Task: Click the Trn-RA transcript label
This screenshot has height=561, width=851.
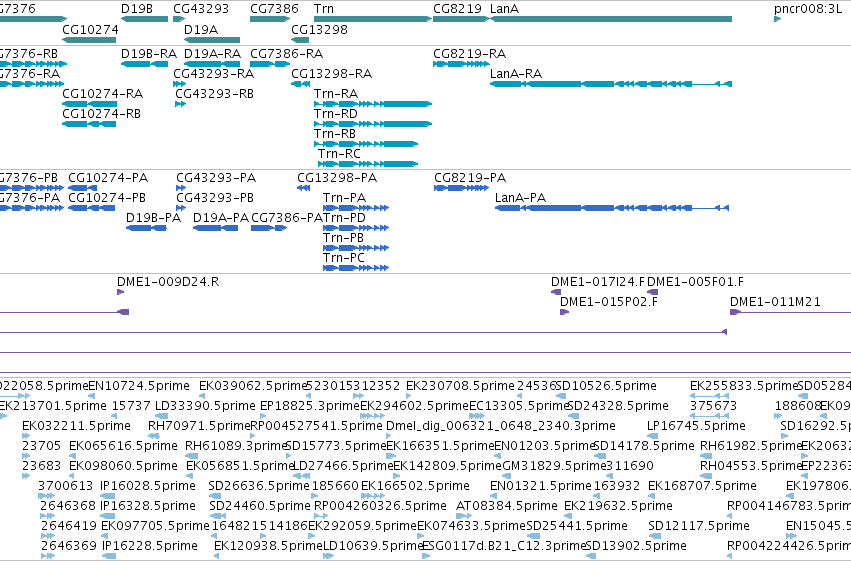Action: 336,94
